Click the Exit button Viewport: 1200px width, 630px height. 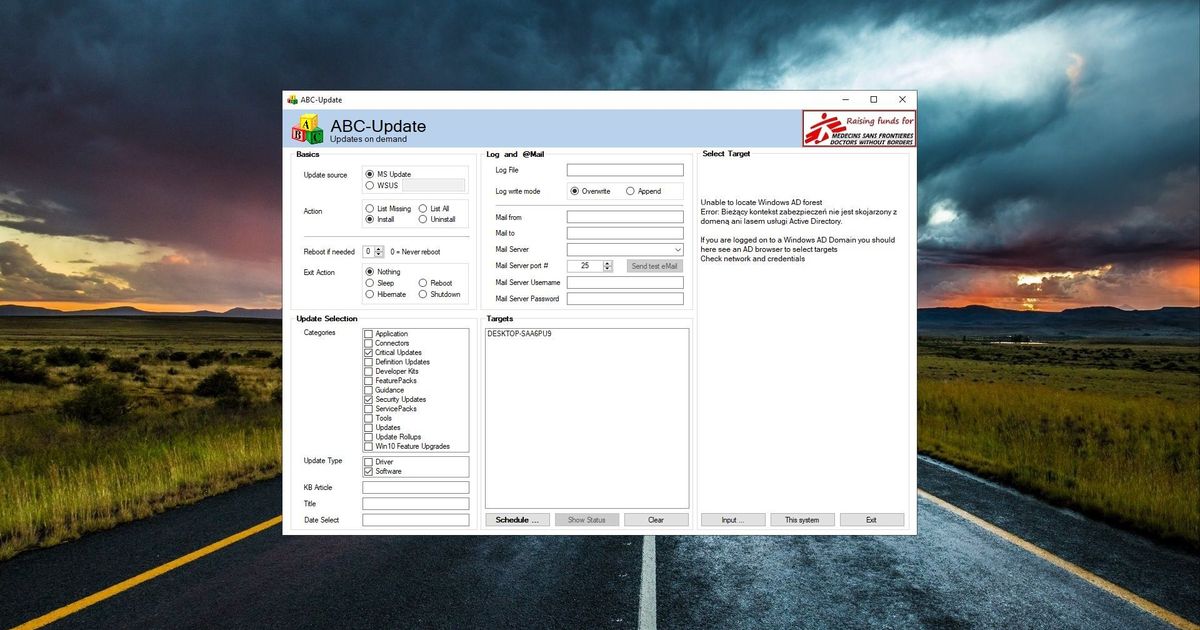871,520
